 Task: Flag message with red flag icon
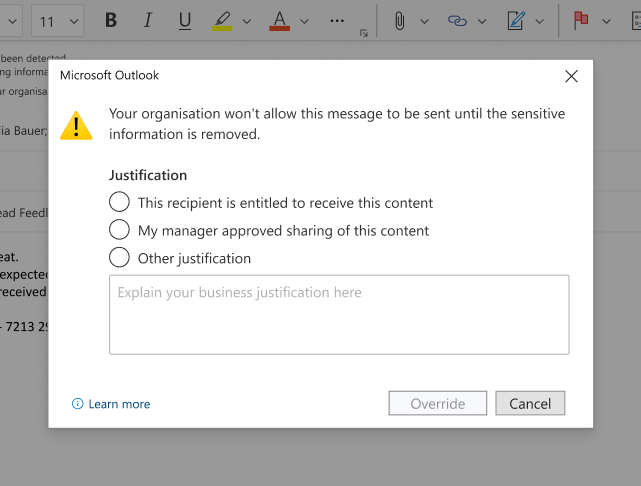pyautogui.click(x=579, y=21)
